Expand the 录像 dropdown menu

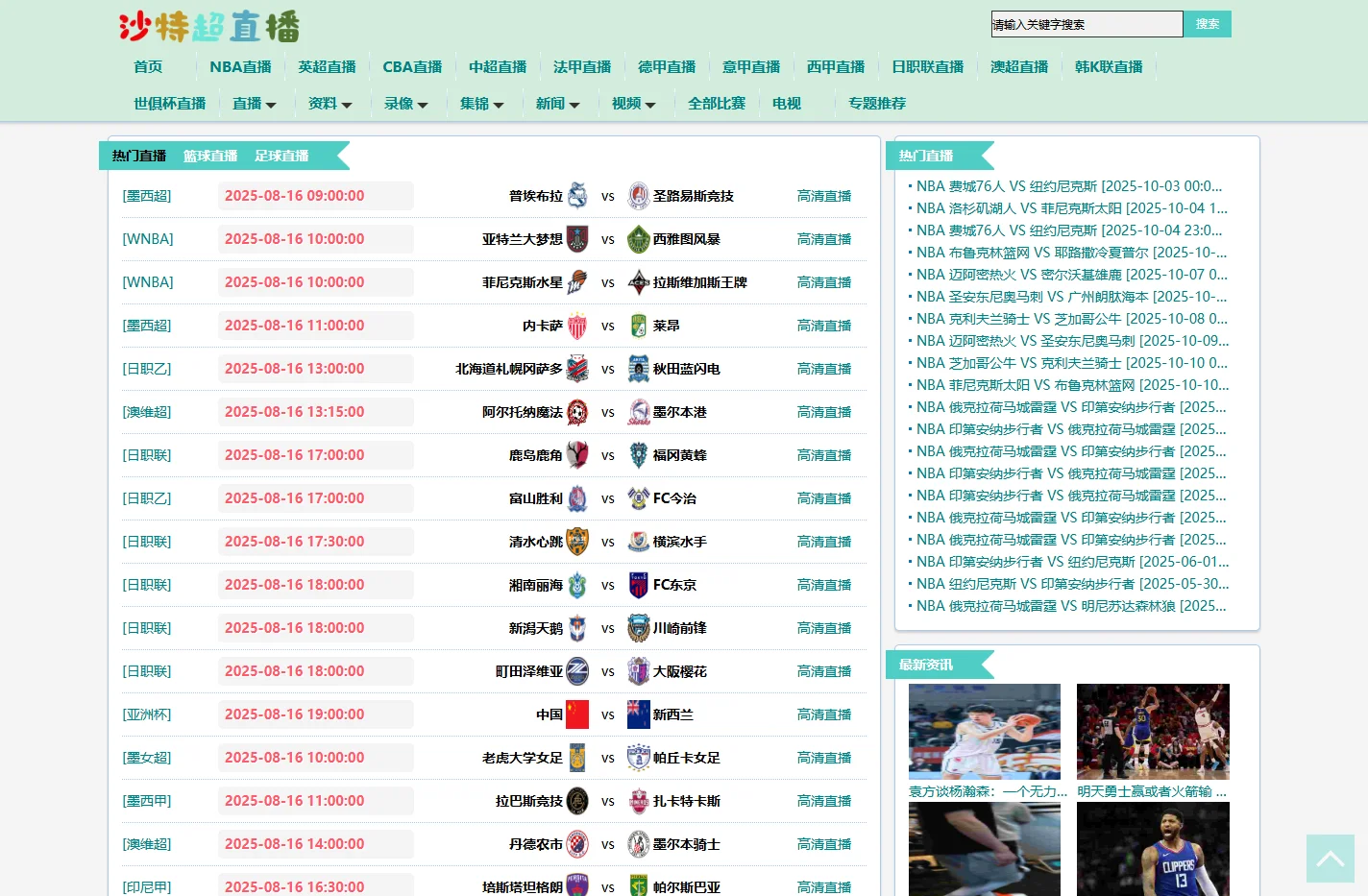pos(406,104)
